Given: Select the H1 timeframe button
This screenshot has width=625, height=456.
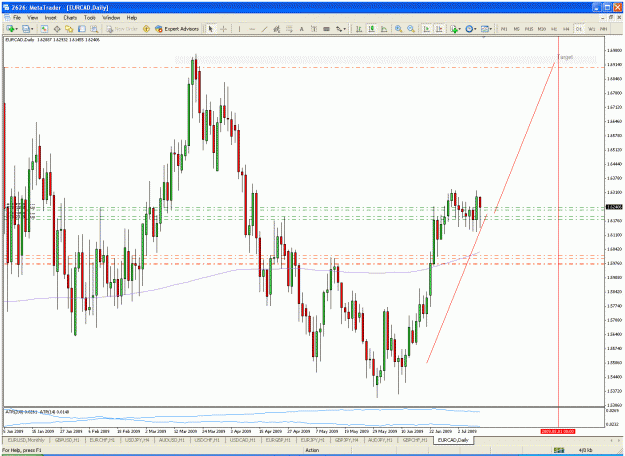Looking at the screenshot, I should click(x=554, y=29).
